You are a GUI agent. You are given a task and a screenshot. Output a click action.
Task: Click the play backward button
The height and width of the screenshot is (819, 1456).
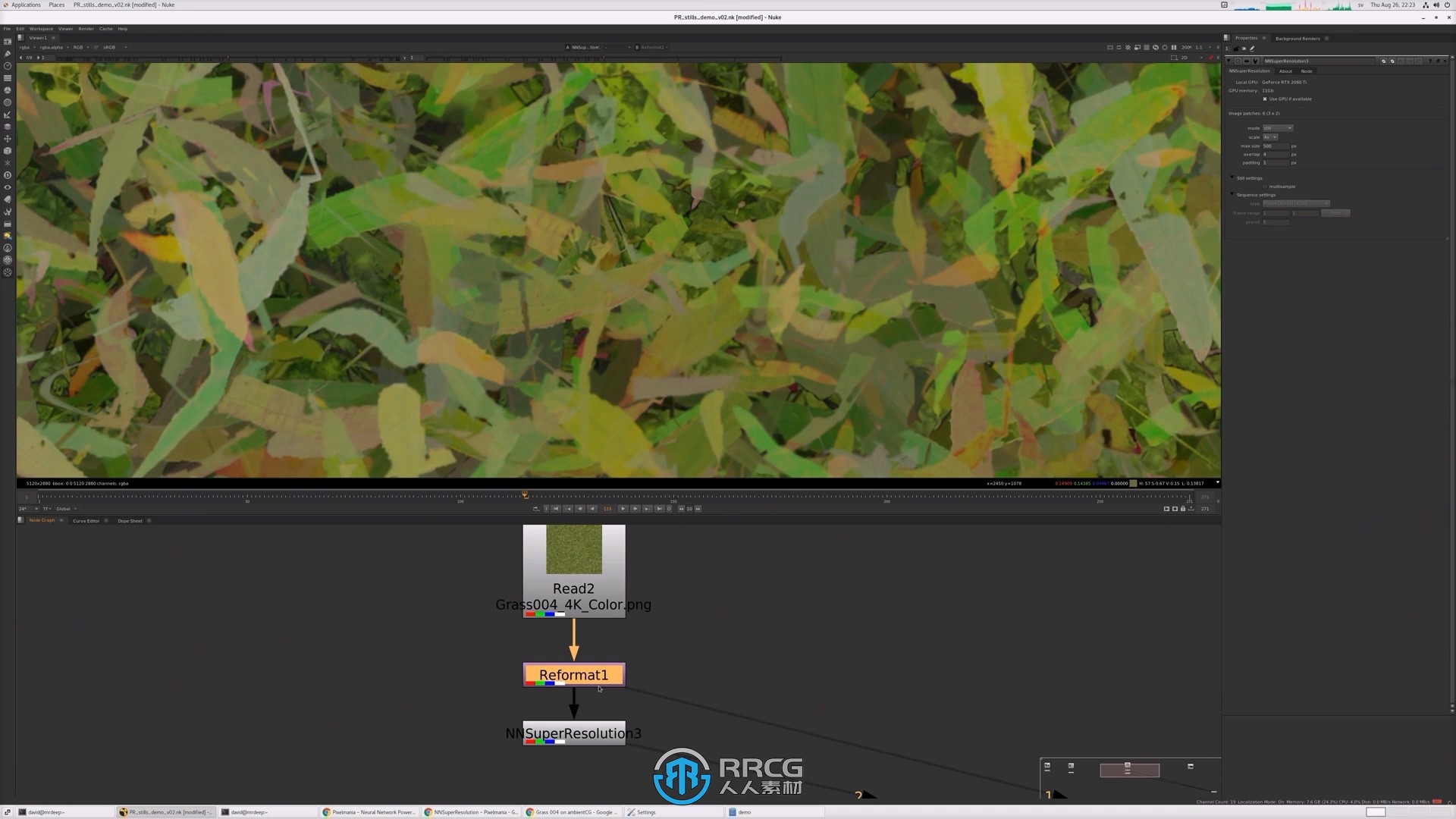click(592, 509)
